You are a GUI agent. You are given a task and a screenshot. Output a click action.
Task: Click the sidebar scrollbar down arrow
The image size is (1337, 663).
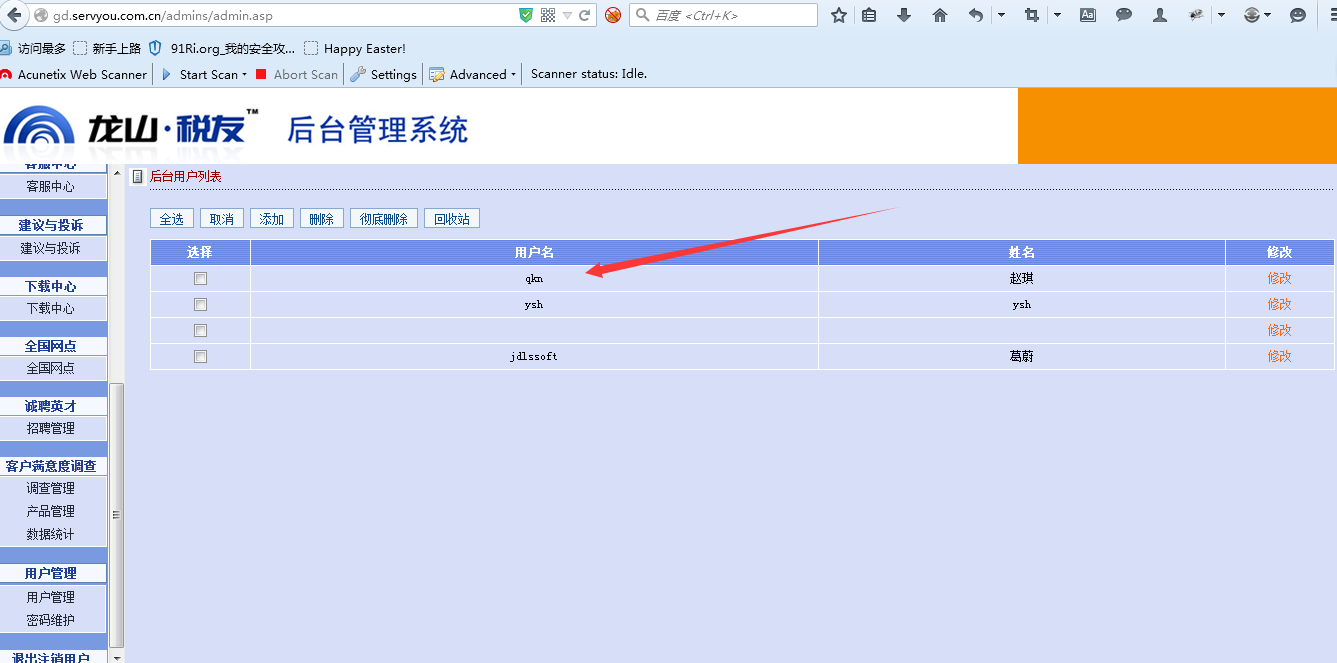tap(117, 657)
